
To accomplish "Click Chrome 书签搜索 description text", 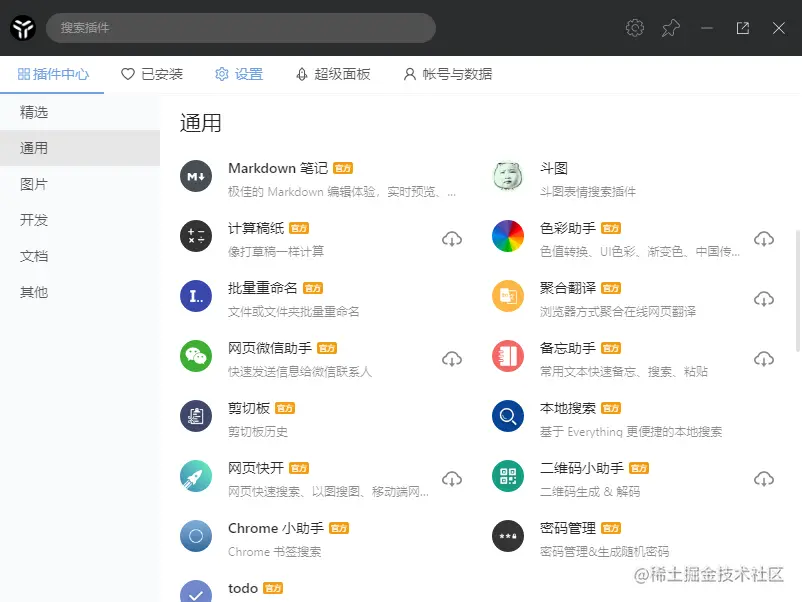I will click(x=275, y=551).
